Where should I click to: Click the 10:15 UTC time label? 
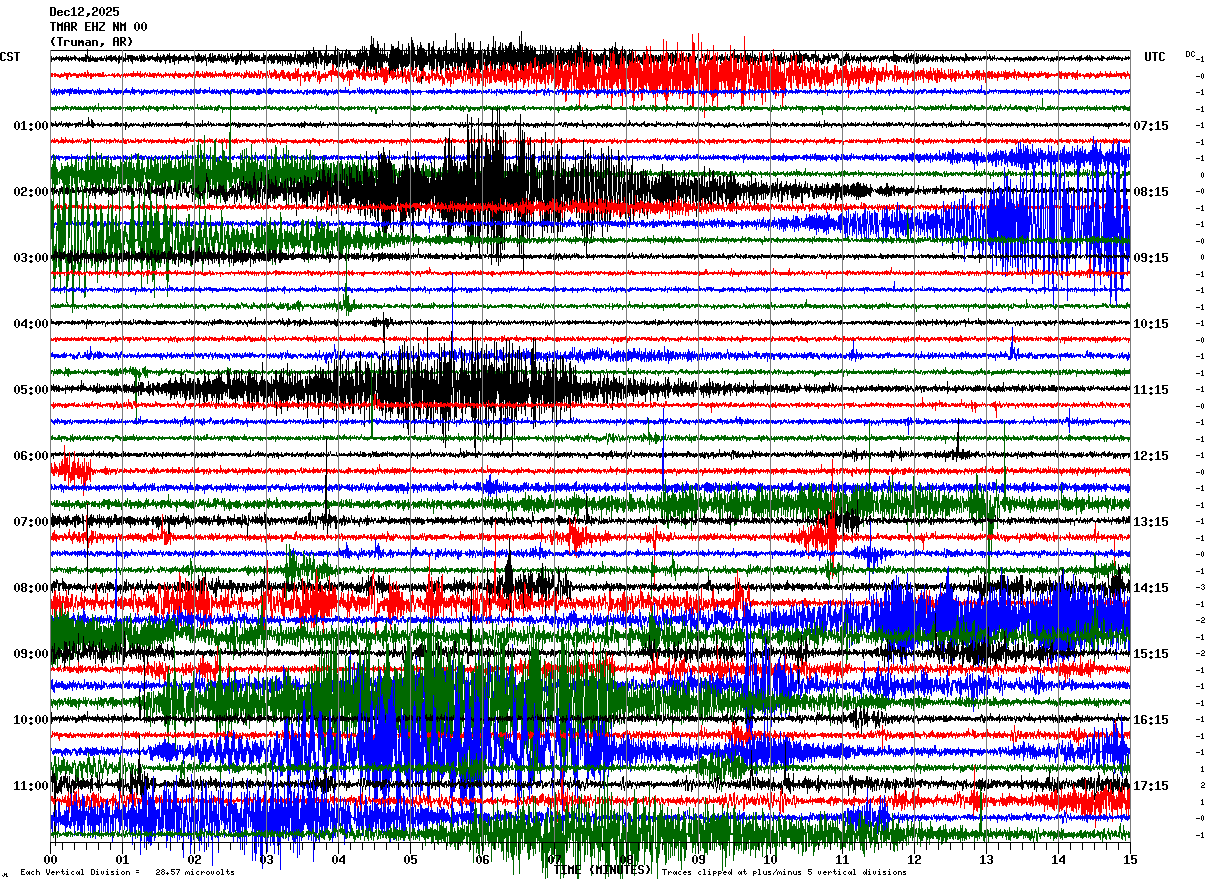click(1151, 324)
